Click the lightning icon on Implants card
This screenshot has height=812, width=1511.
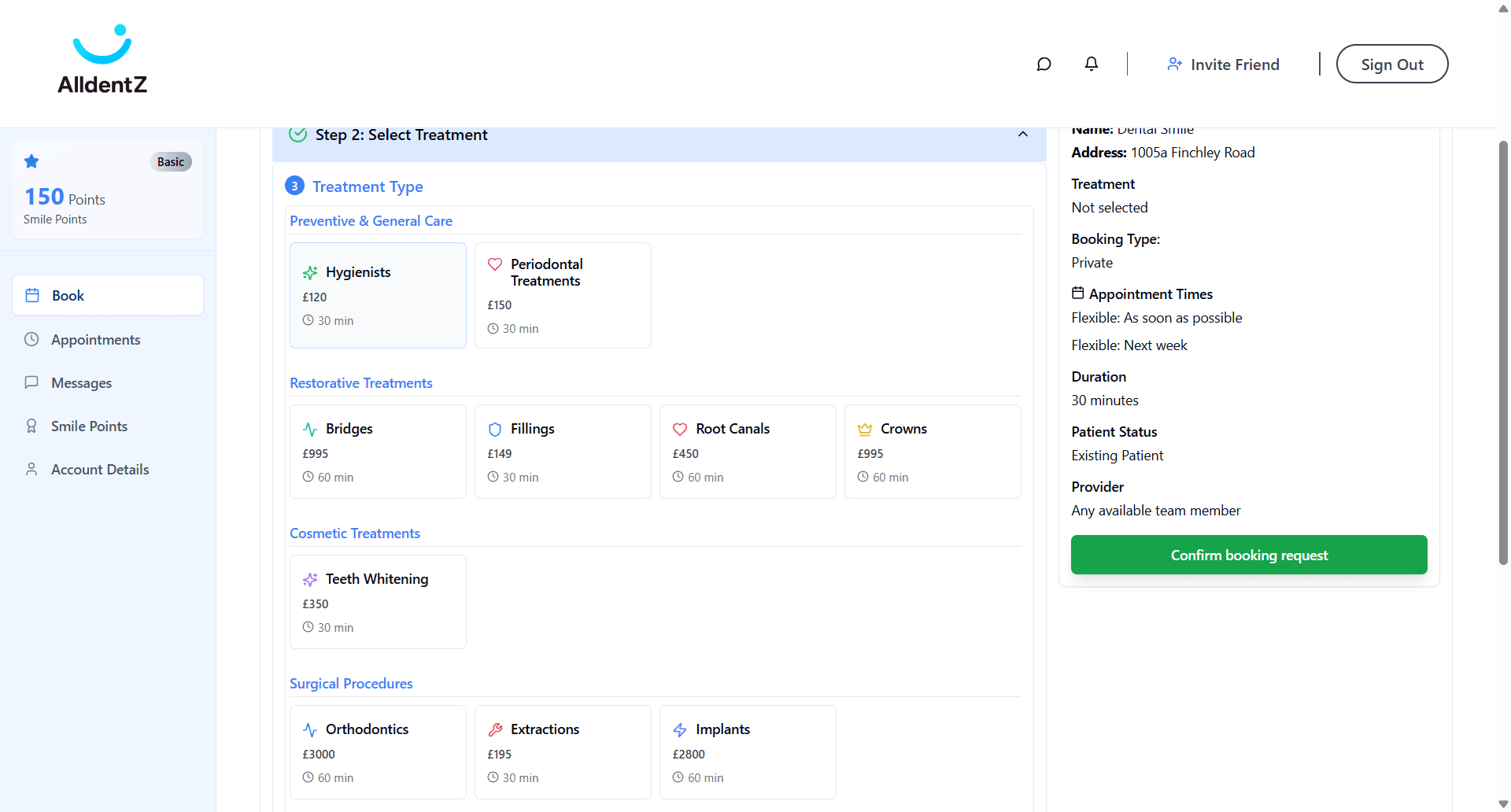pos(680,729)
